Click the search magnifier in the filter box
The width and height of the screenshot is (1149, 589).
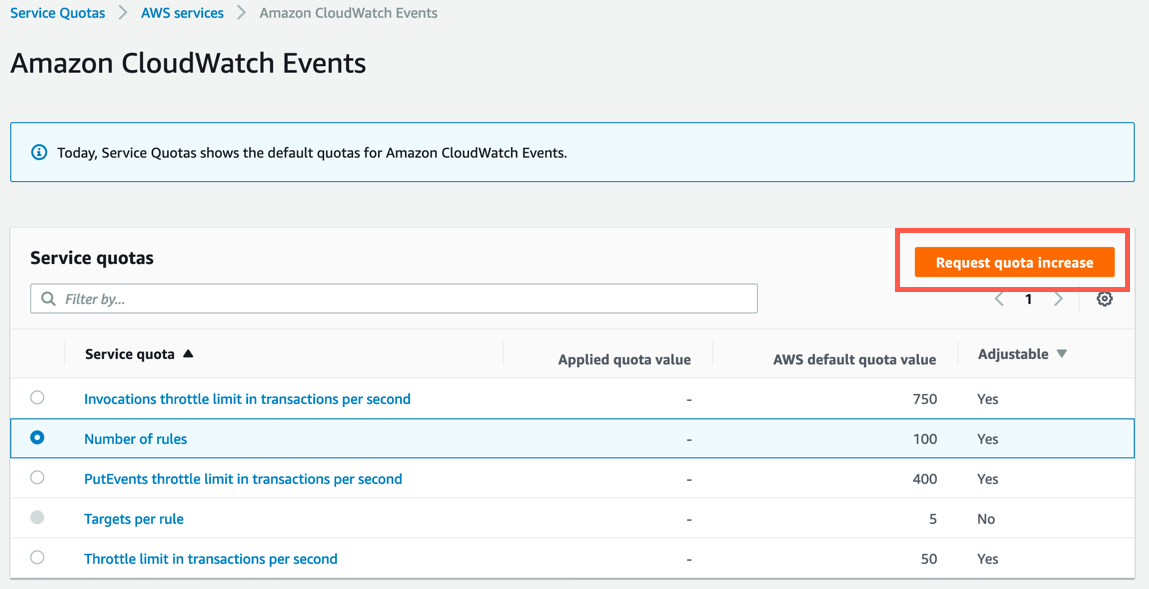pyautogui.click(x=48, y=299)
